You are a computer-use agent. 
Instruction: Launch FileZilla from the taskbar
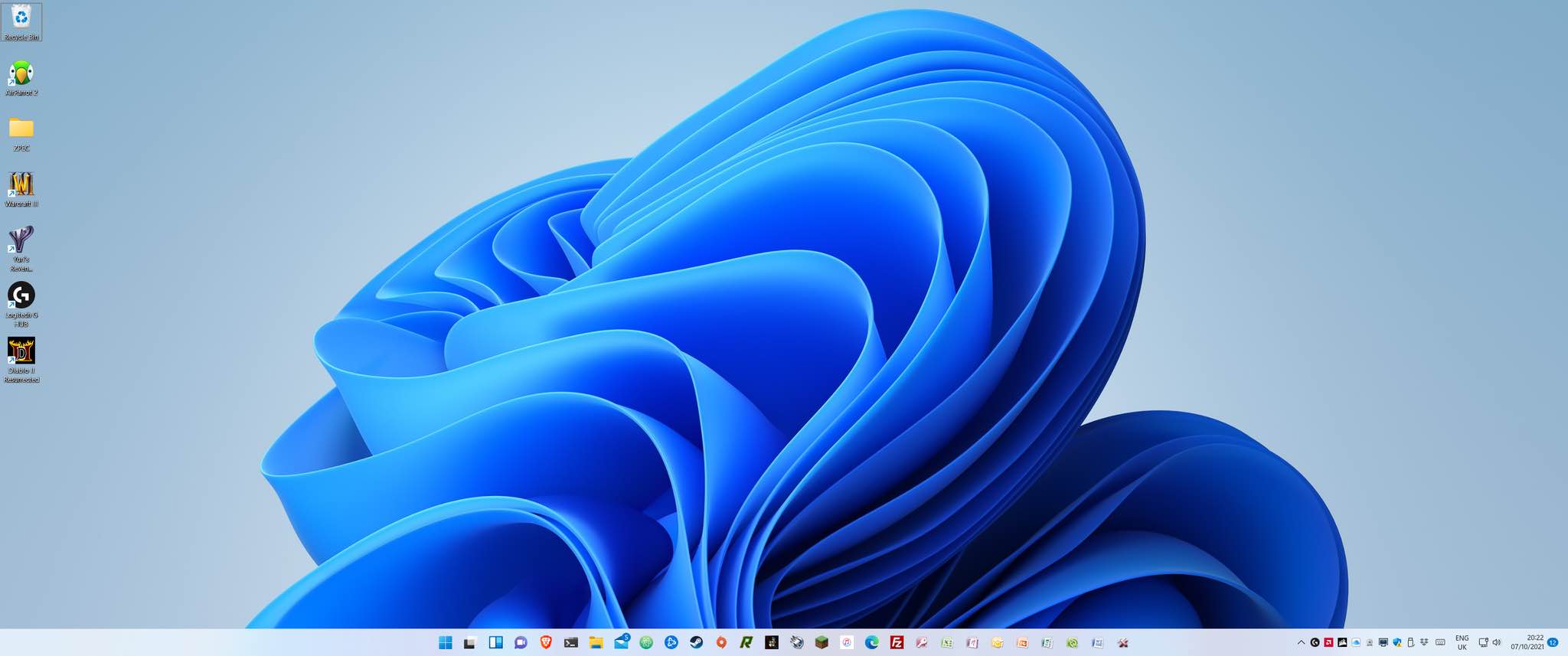click(x=897, y=643)
